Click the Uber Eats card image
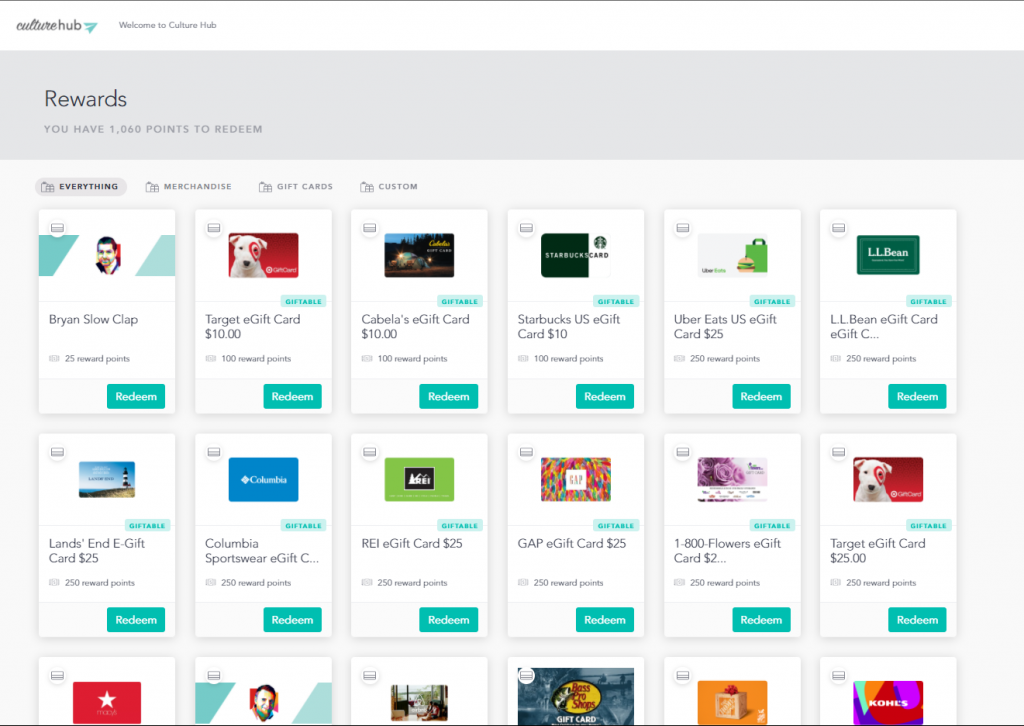Screen dimensions: 1024x726 (732, 255)
